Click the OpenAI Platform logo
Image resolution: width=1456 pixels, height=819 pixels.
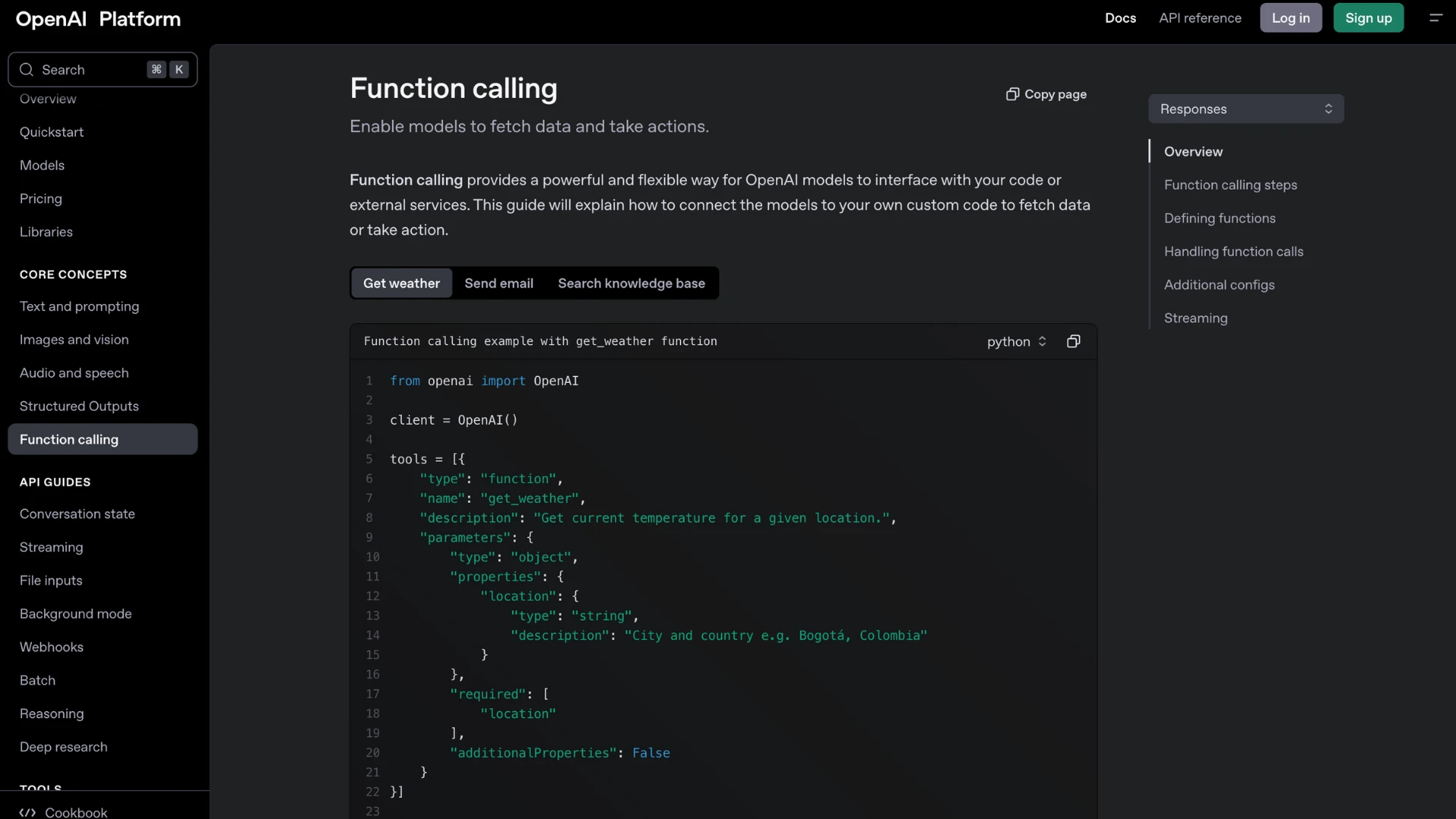pos(98,19)
